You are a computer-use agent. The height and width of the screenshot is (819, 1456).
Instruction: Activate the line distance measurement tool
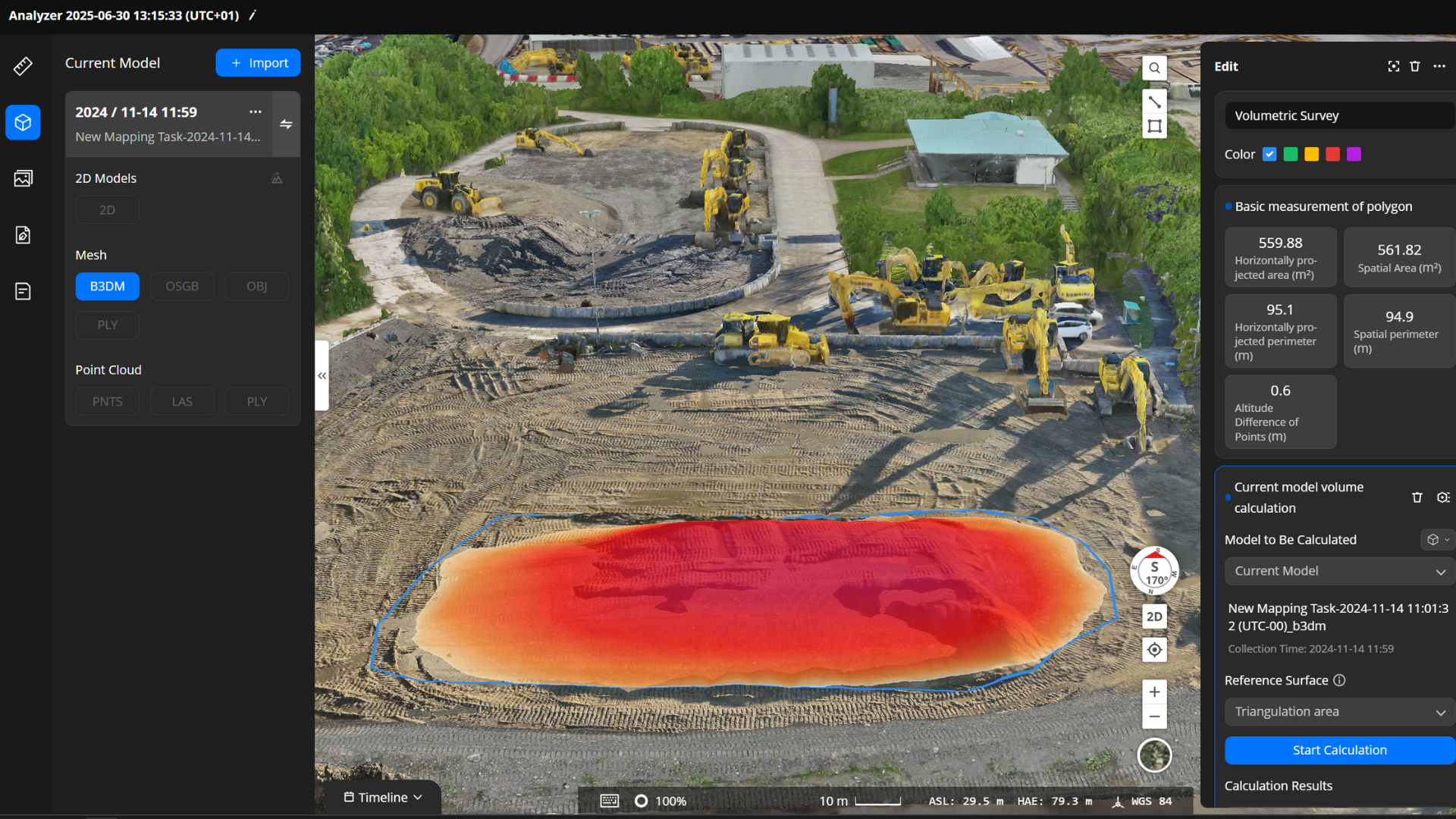[x=1154, y=102]
